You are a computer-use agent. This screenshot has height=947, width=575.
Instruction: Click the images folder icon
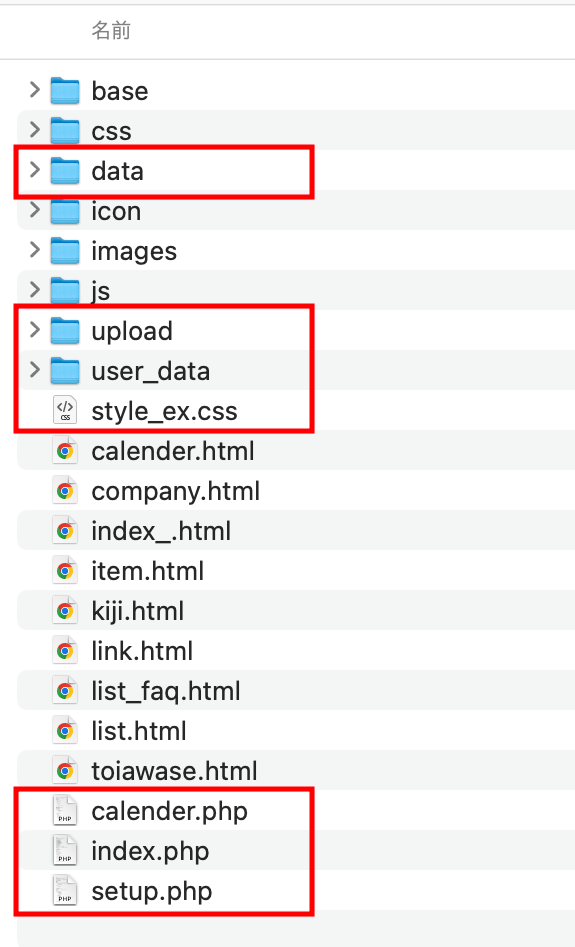65,251
